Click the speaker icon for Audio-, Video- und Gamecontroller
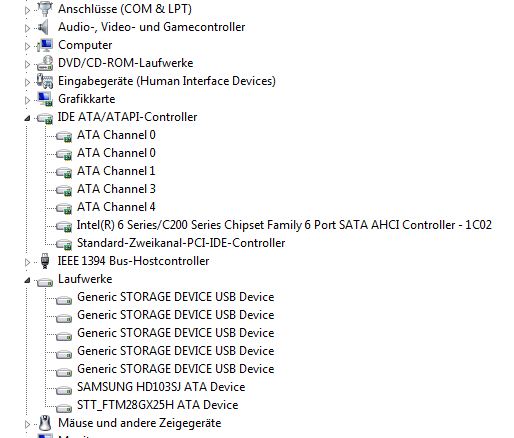The image size is (514, 438). coord(43,27)
